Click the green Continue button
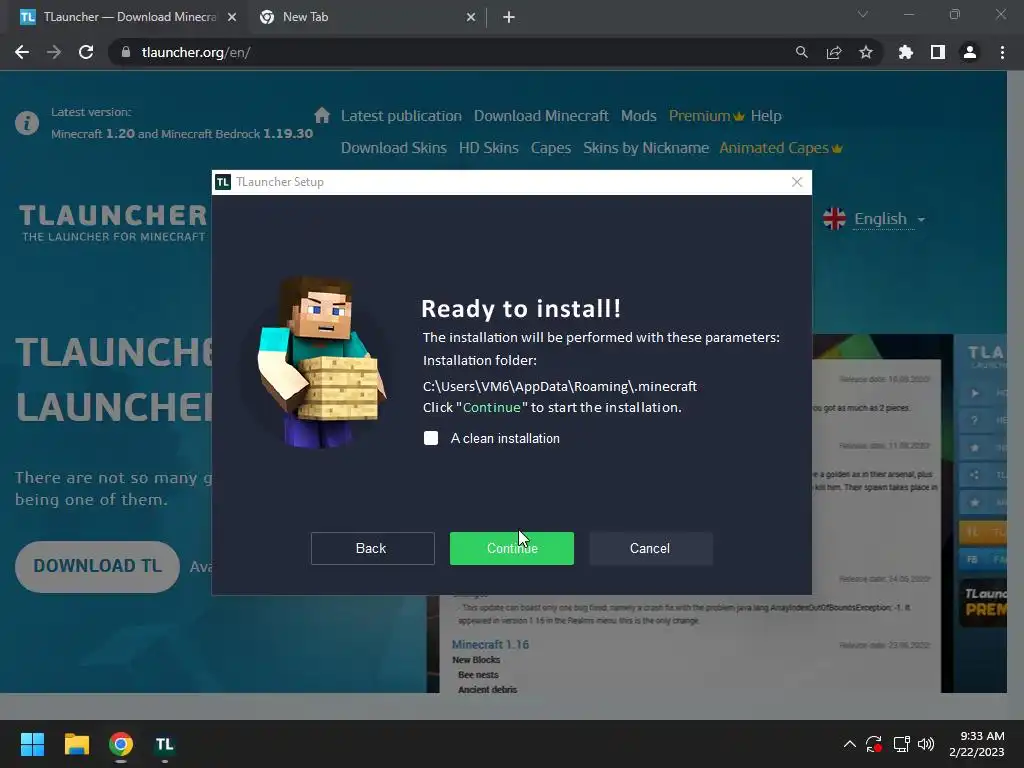The height and width of the screenshot is (768, 1024). pyautogui.click(x=512, y=549)
